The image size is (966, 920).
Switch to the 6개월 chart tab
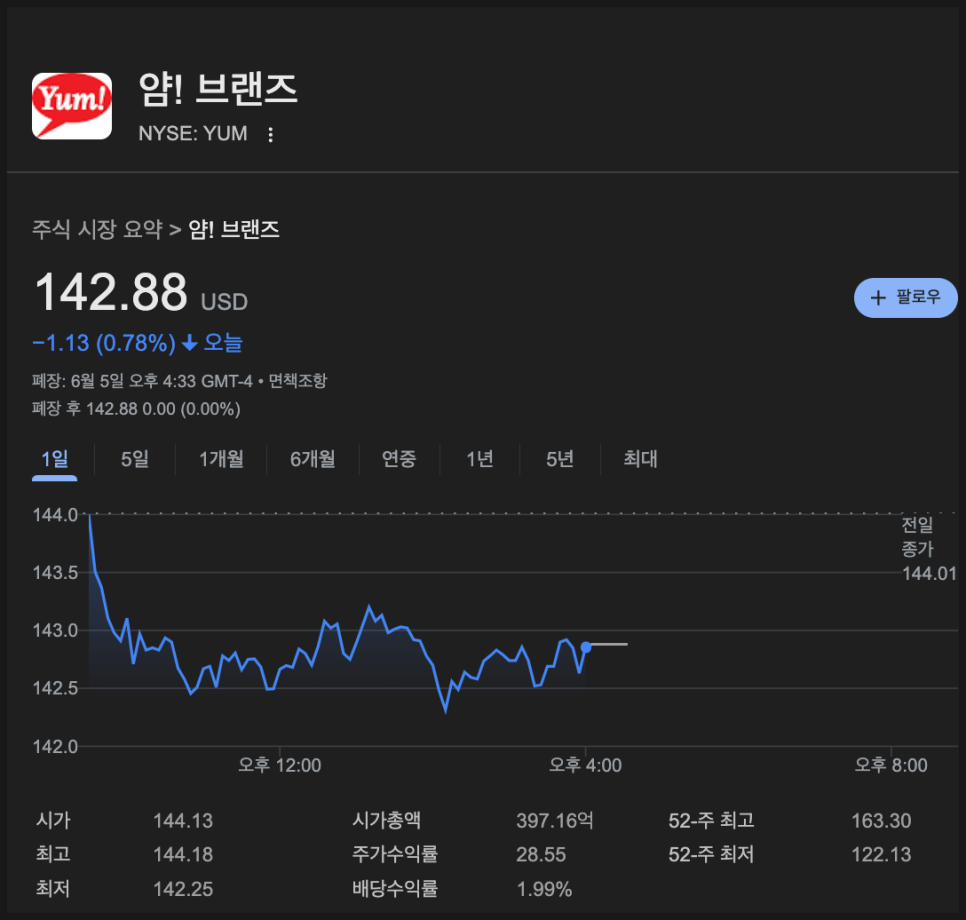313,459
